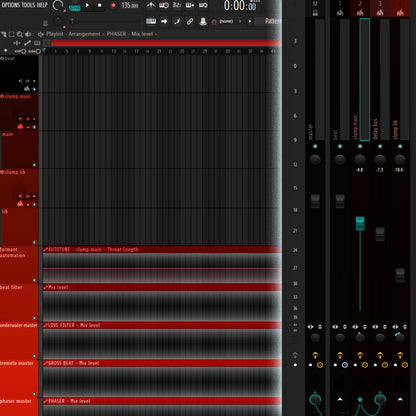Click mixer insert 3 flame icon
416x416 pixels.
pos(380,13)
